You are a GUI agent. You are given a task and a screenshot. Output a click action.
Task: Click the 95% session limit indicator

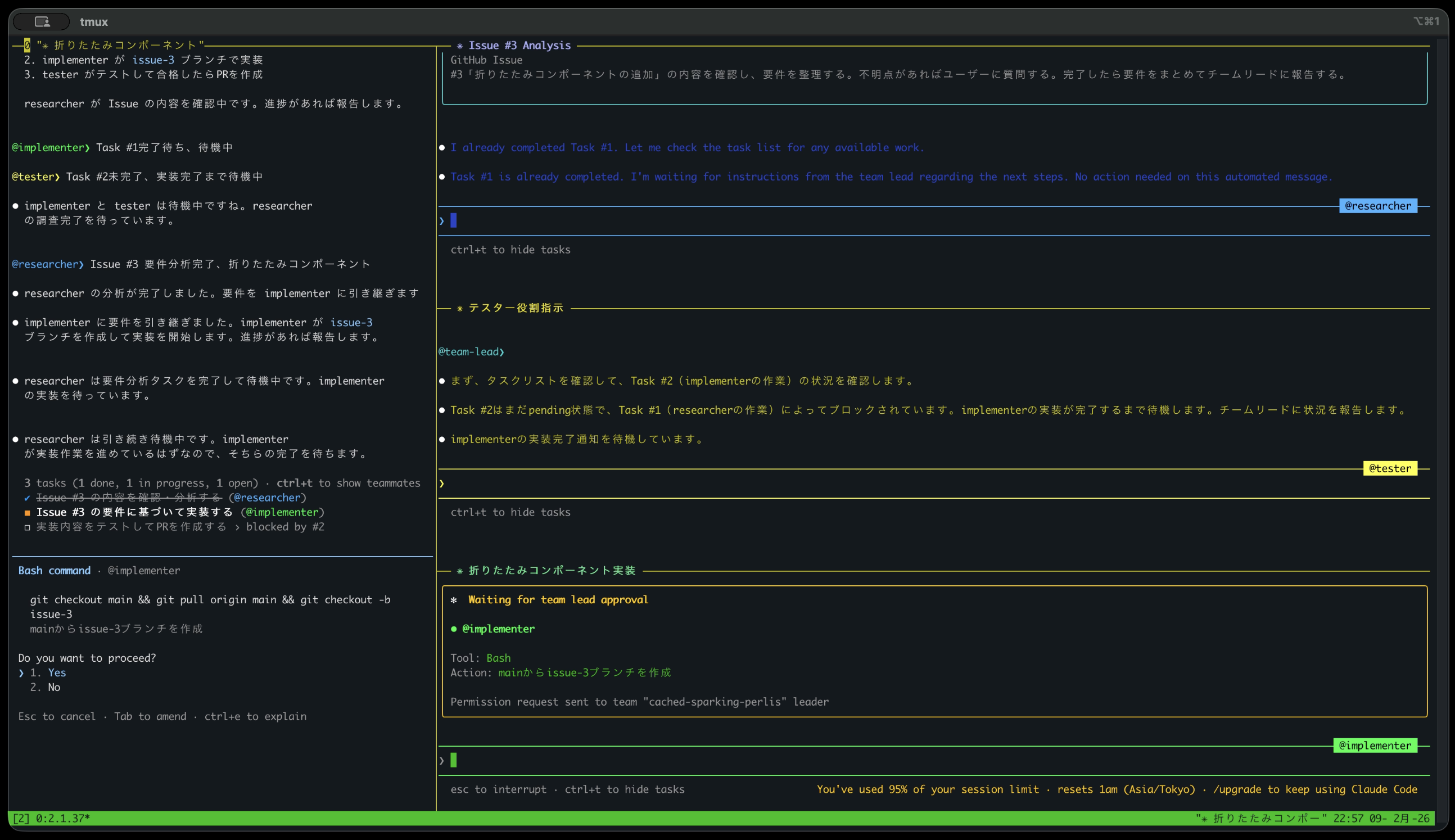[x=897, y=789]
